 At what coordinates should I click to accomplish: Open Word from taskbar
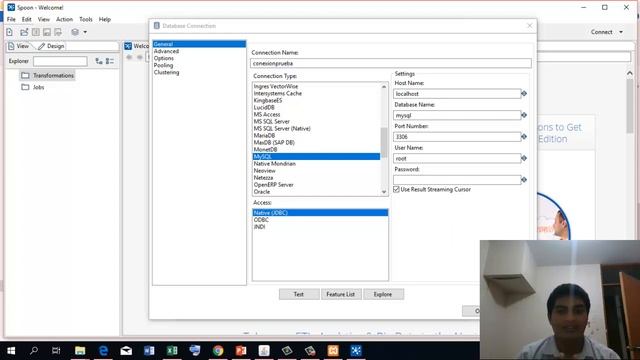click(x=149, y=351)
